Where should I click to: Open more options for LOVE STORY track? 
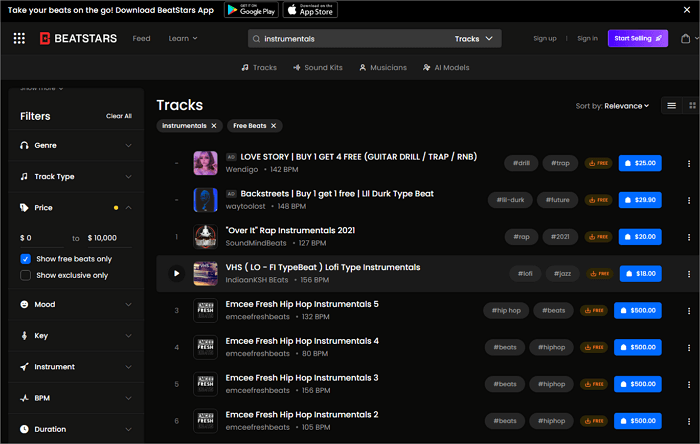click(x=688, y=163)
